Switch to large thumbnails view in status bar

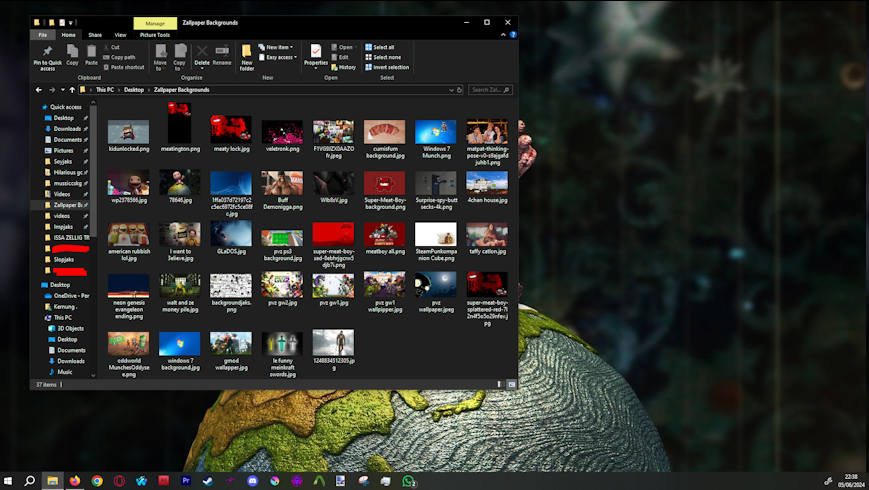(511, 384)
